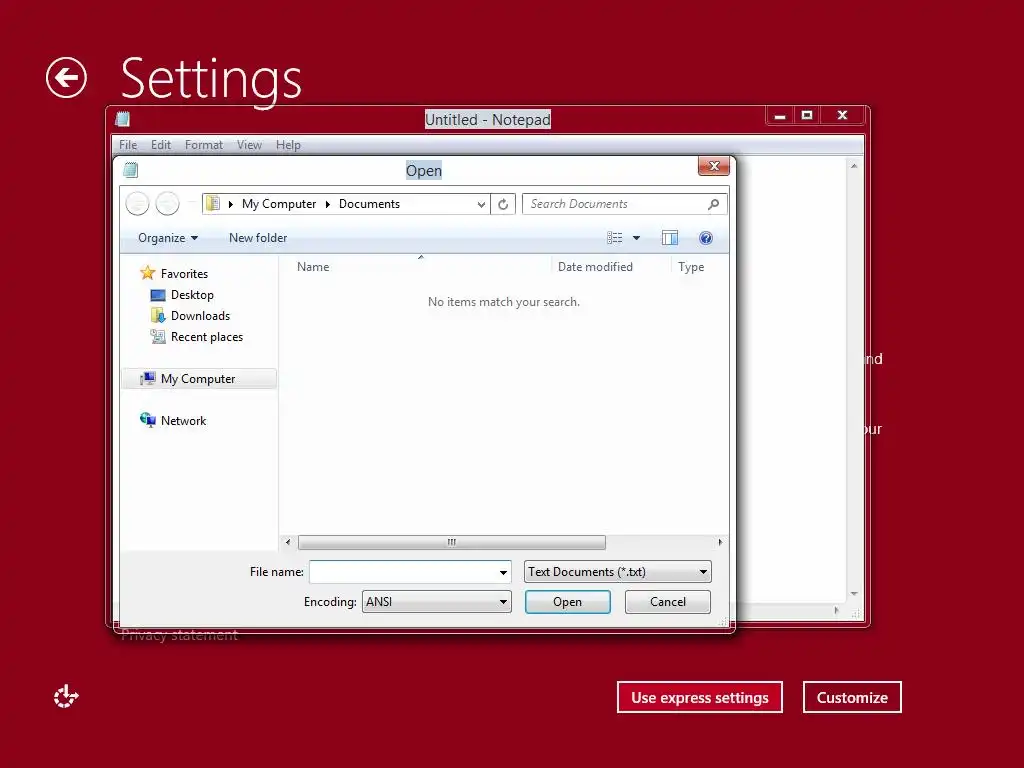Refresh the Documents folder listing
The image size is (1024, 768).
tap(503, 204)
